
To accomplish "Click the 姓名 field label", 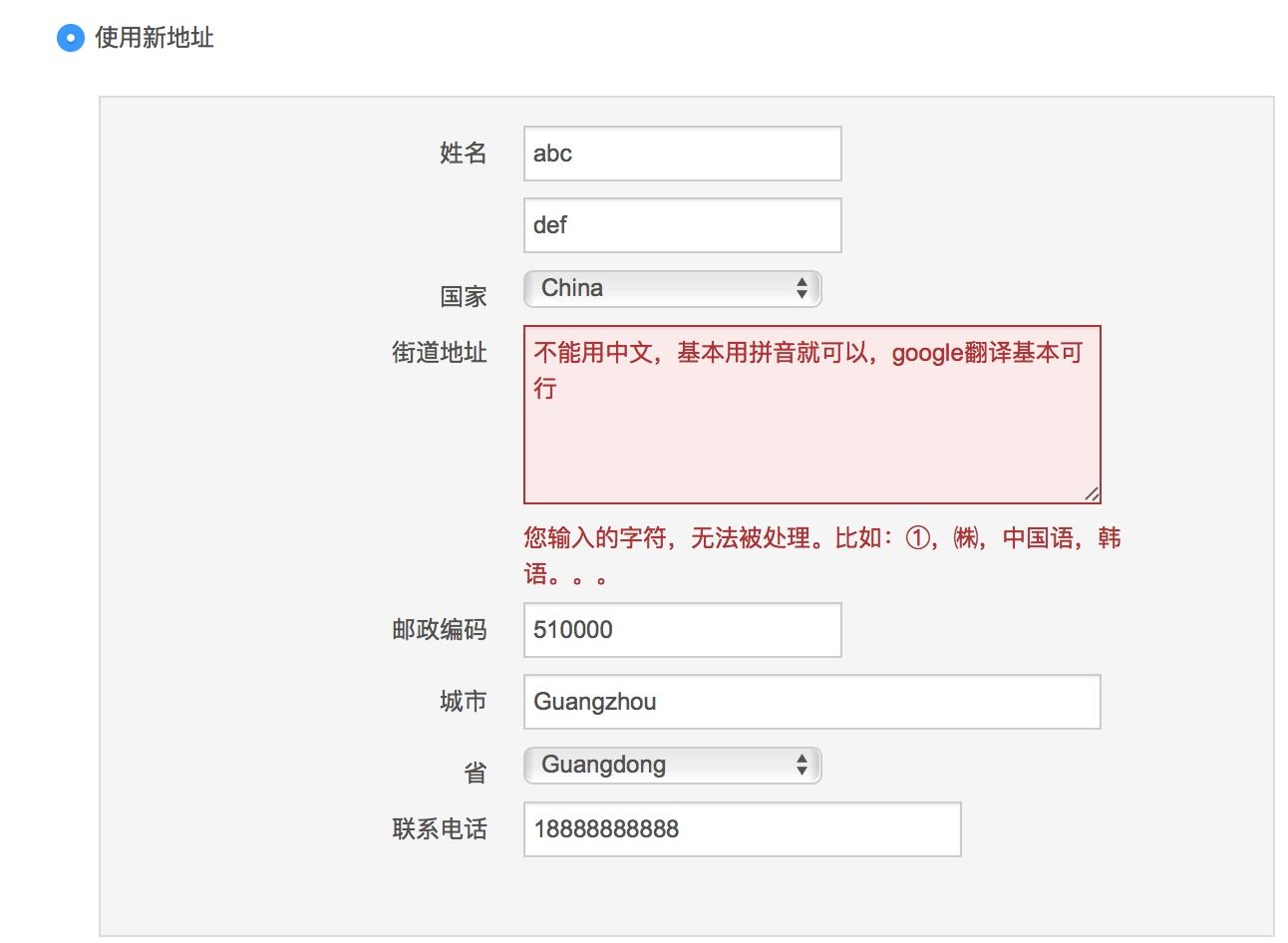I will [x=464, y=154].
